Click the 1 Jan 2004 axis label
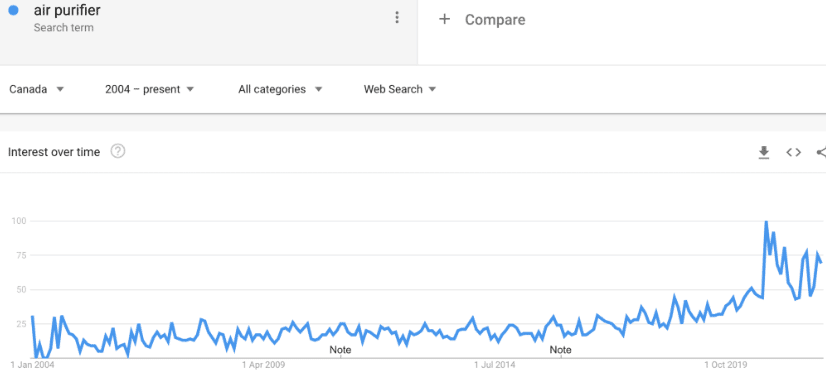The image size is (835, 384). tap(32, 365)
